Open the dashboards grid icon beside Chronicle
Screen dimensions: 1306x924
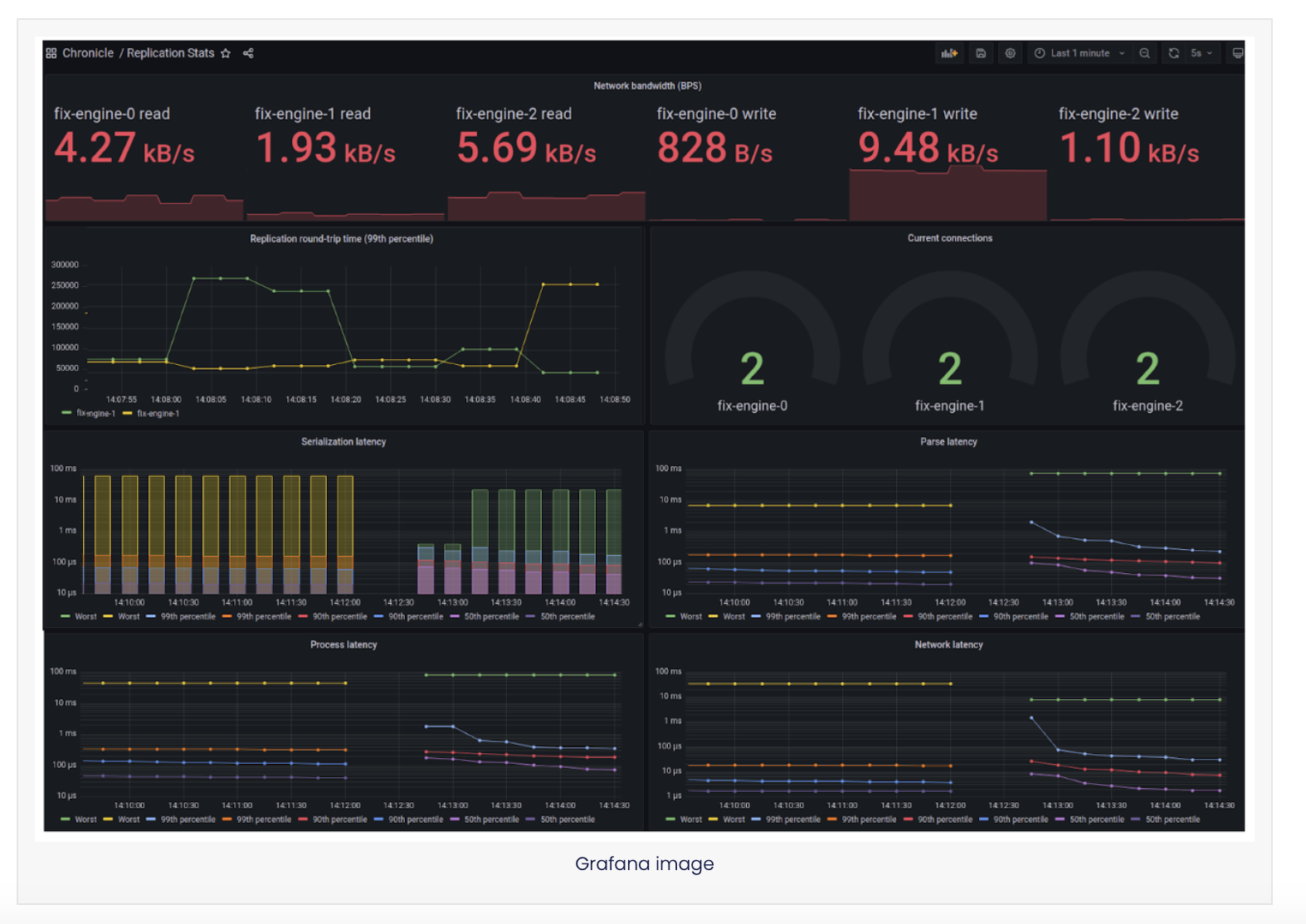click(x=51, y=53)
